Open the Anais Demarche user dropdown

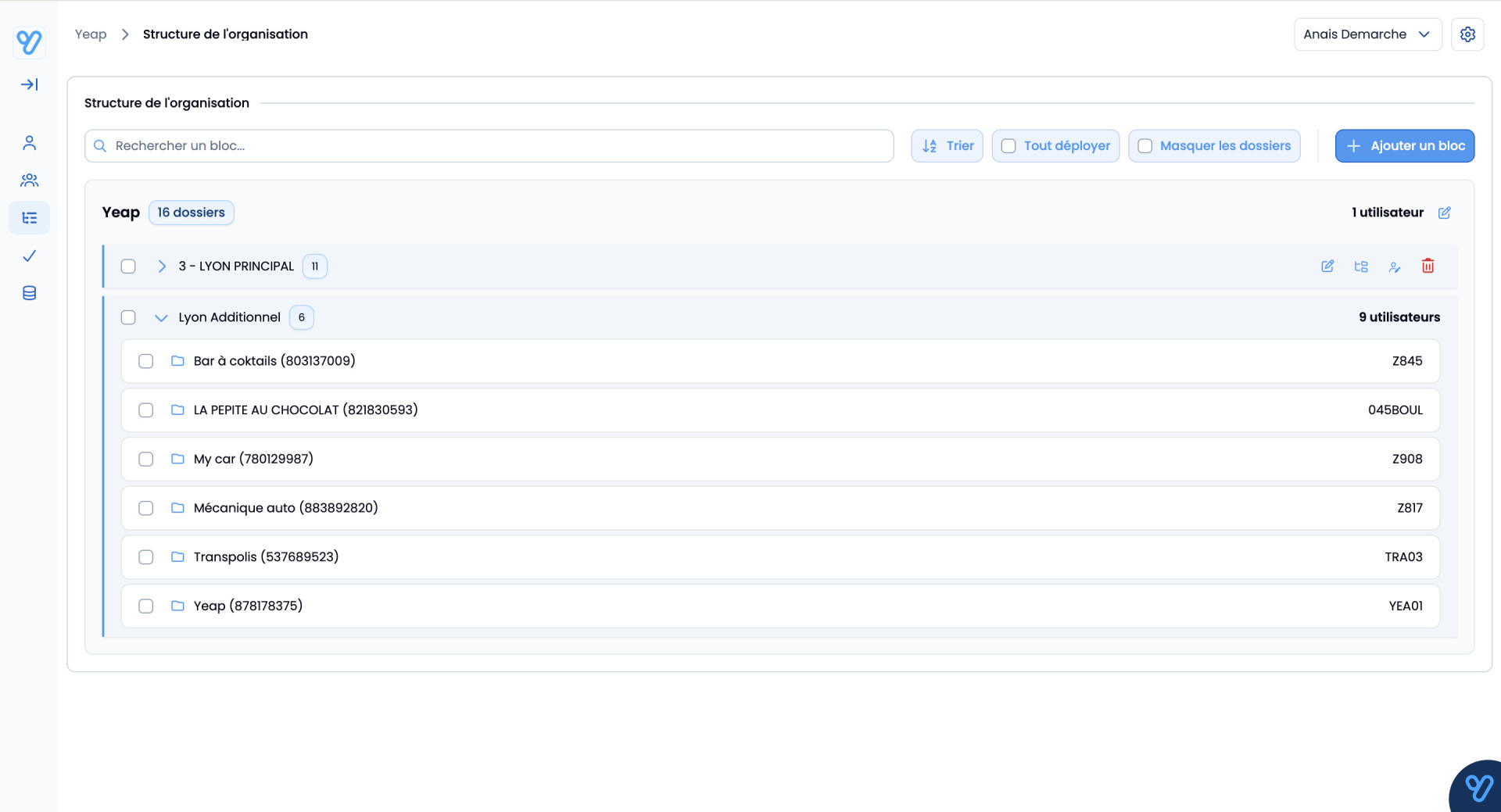click(x=1367, y=34)
